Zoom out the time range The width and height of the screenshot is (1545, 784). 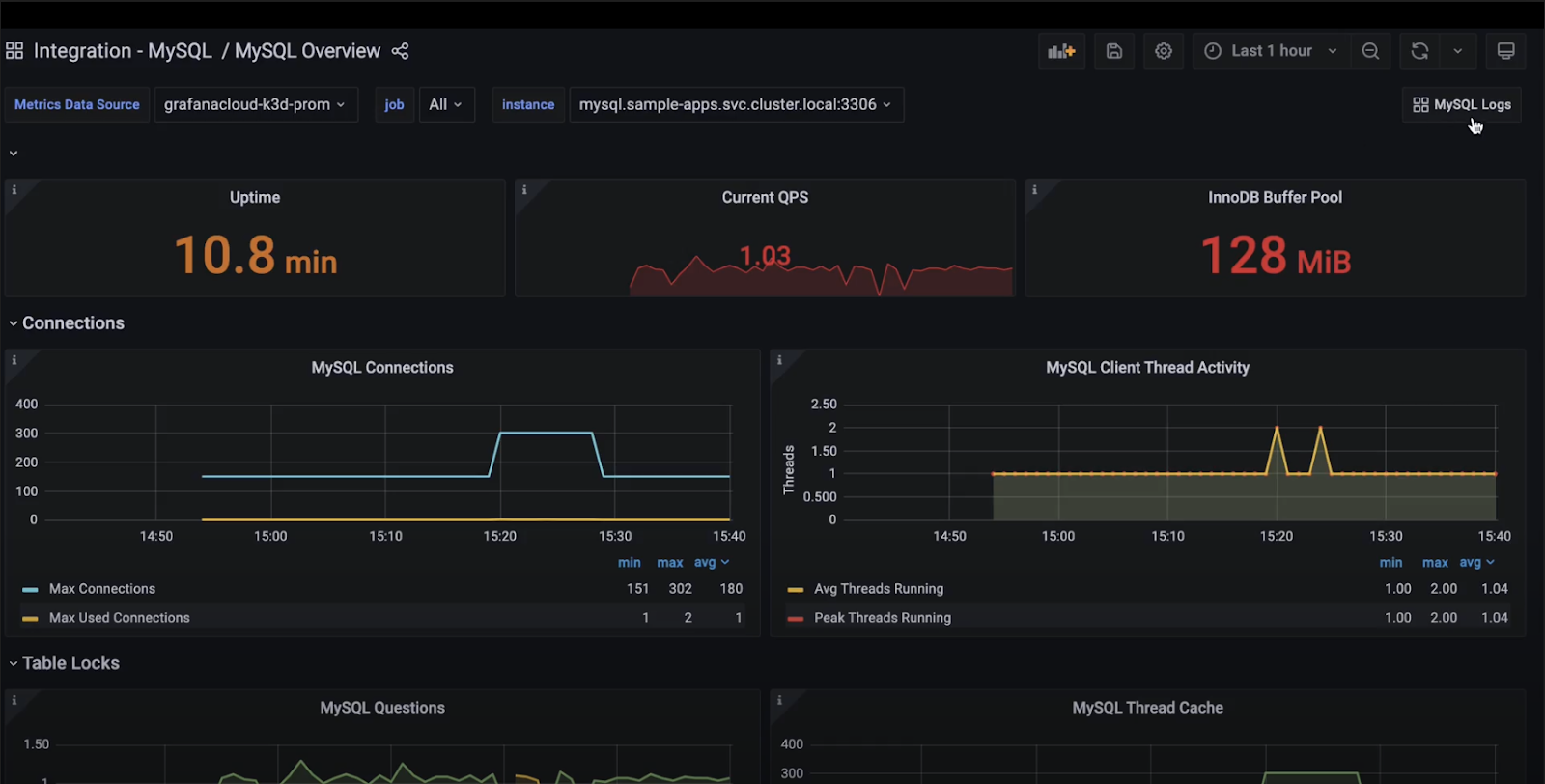point(1370,51)
